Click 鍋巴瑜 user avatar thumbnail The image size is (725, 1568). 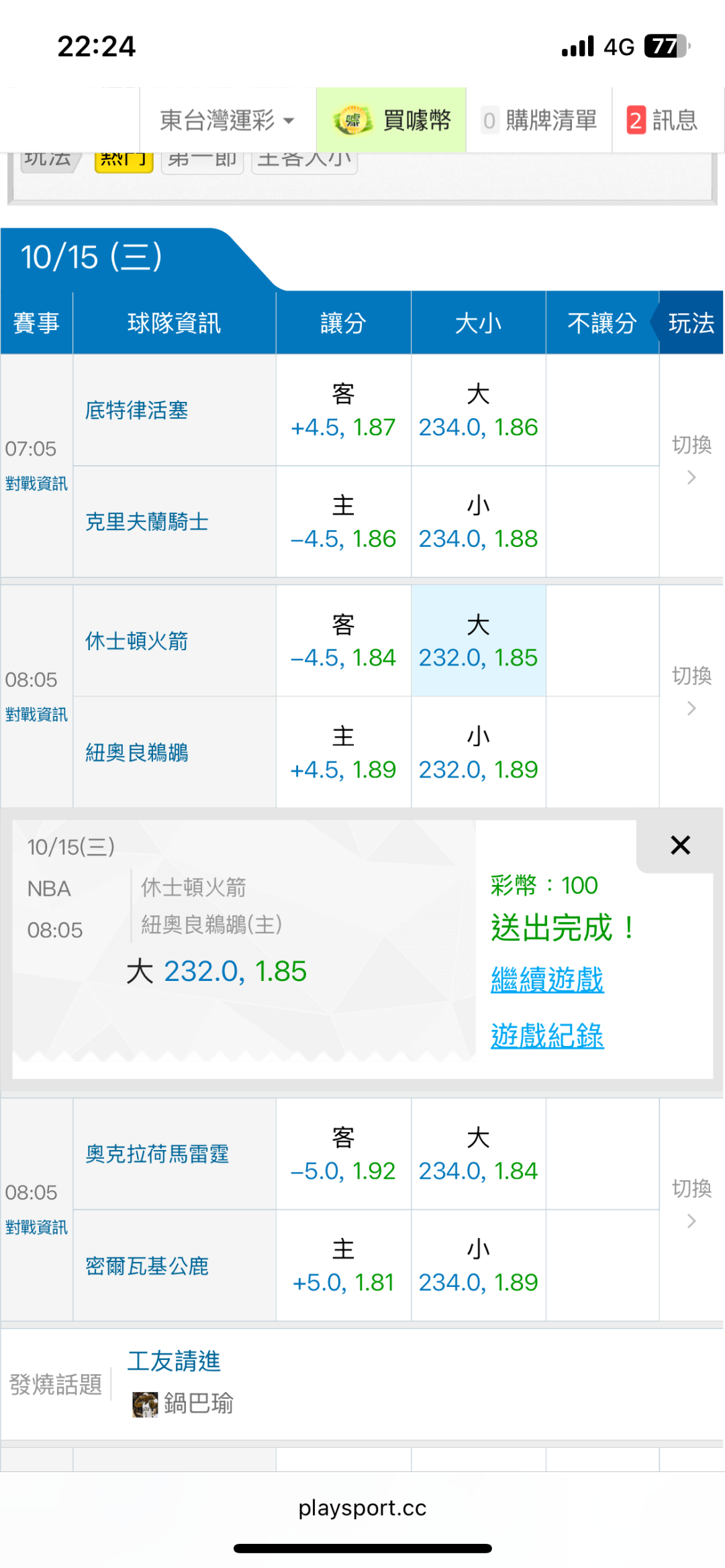pos(145,1404)
